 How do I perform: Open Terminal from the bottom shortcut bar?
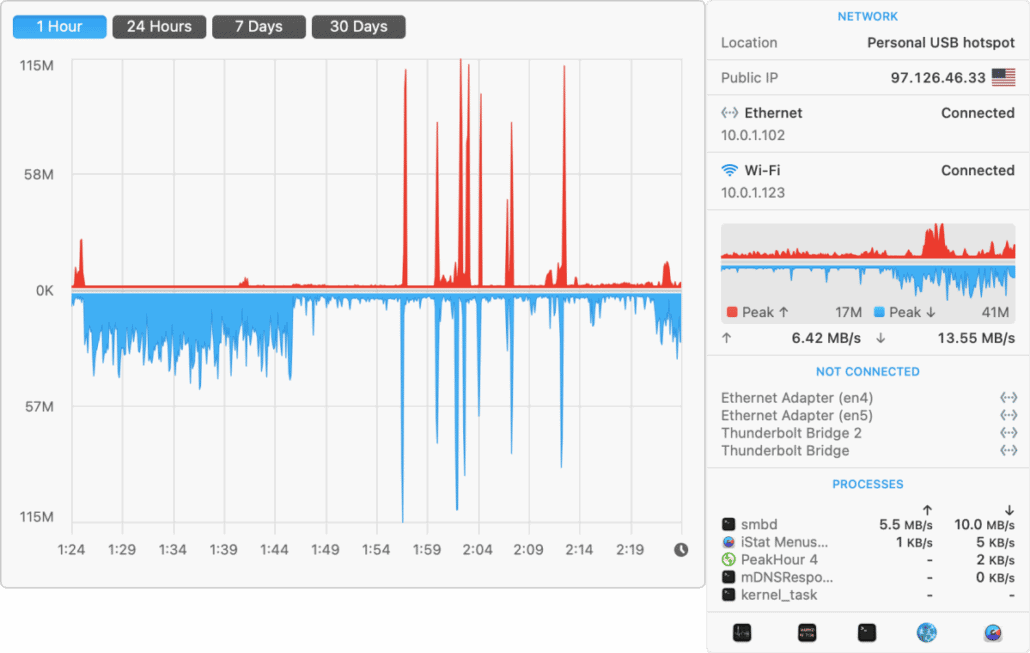(867, 632)
